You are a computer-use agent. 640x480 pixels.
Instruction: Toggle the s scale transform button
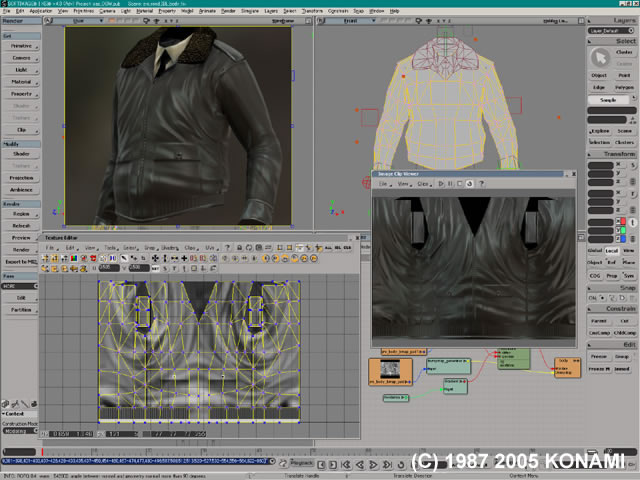(633, 165)
